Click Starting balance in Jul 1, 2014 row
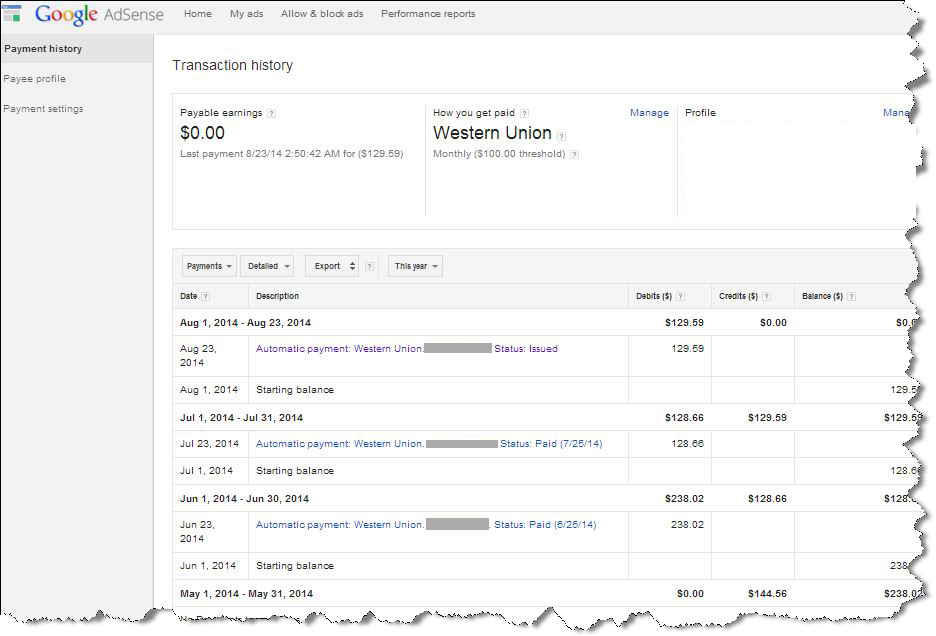Screen dimensions: 936x636 click(x=295, y=471)
